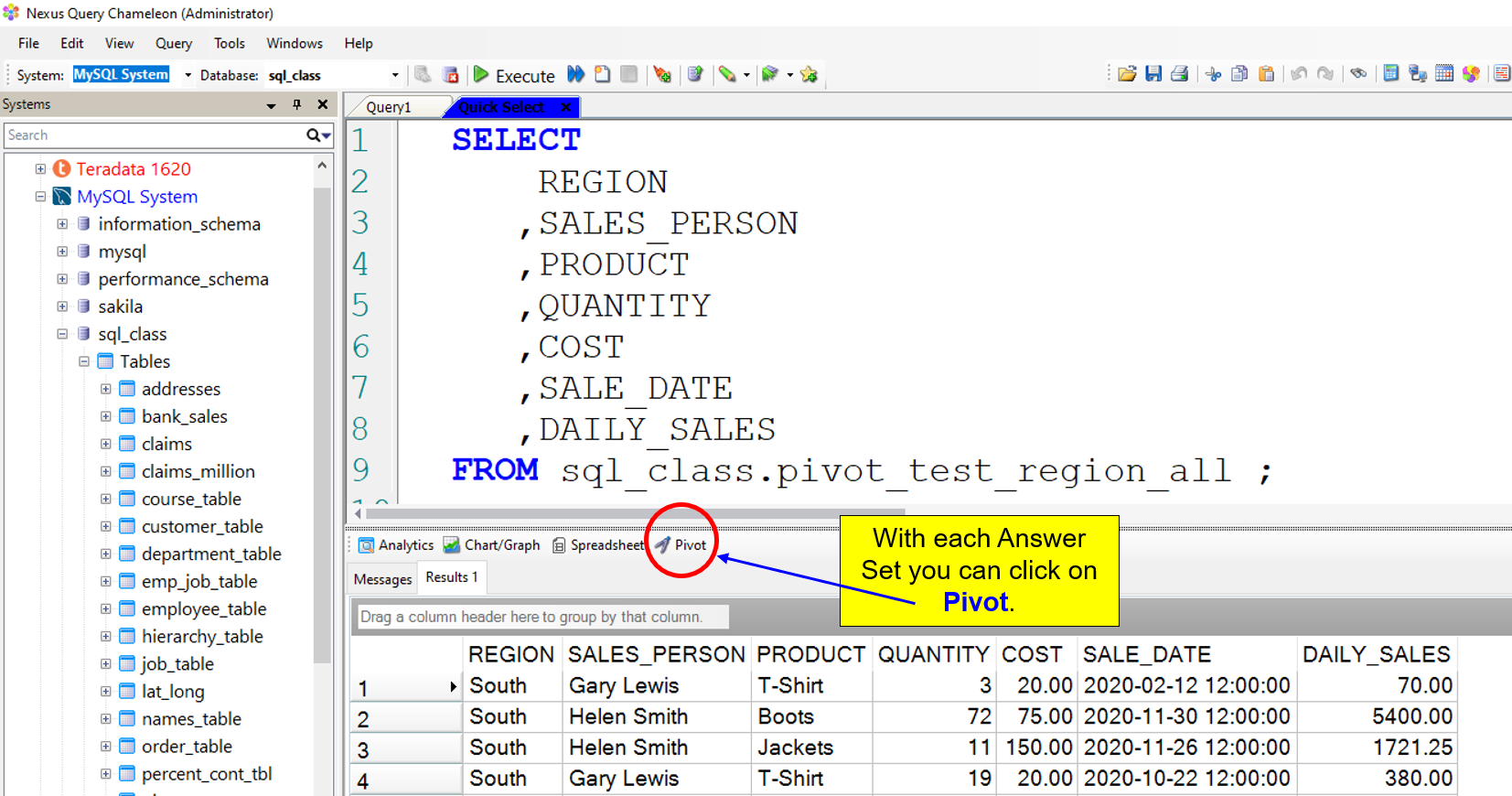Expand the sakila database node

pos(62,306)
